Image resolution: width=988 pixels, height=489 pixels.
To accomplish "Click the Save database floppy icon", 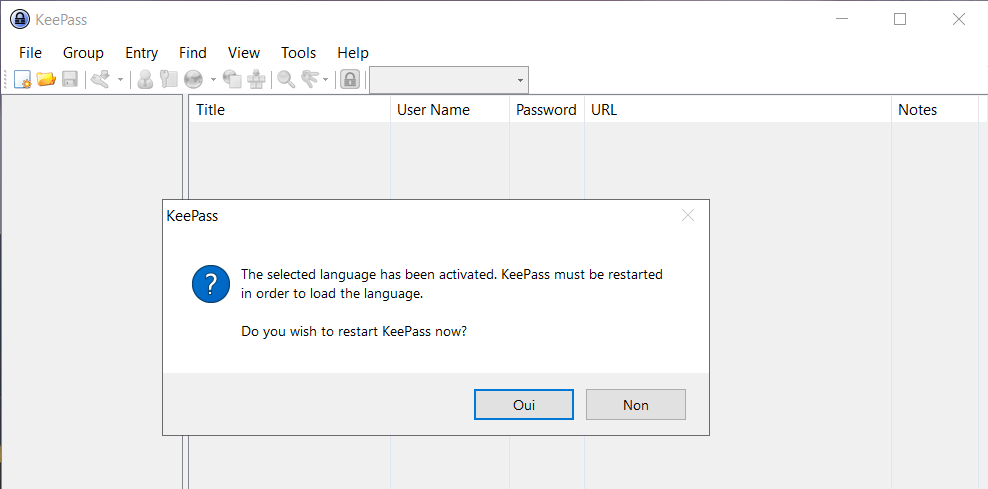I will pos(70,80).
